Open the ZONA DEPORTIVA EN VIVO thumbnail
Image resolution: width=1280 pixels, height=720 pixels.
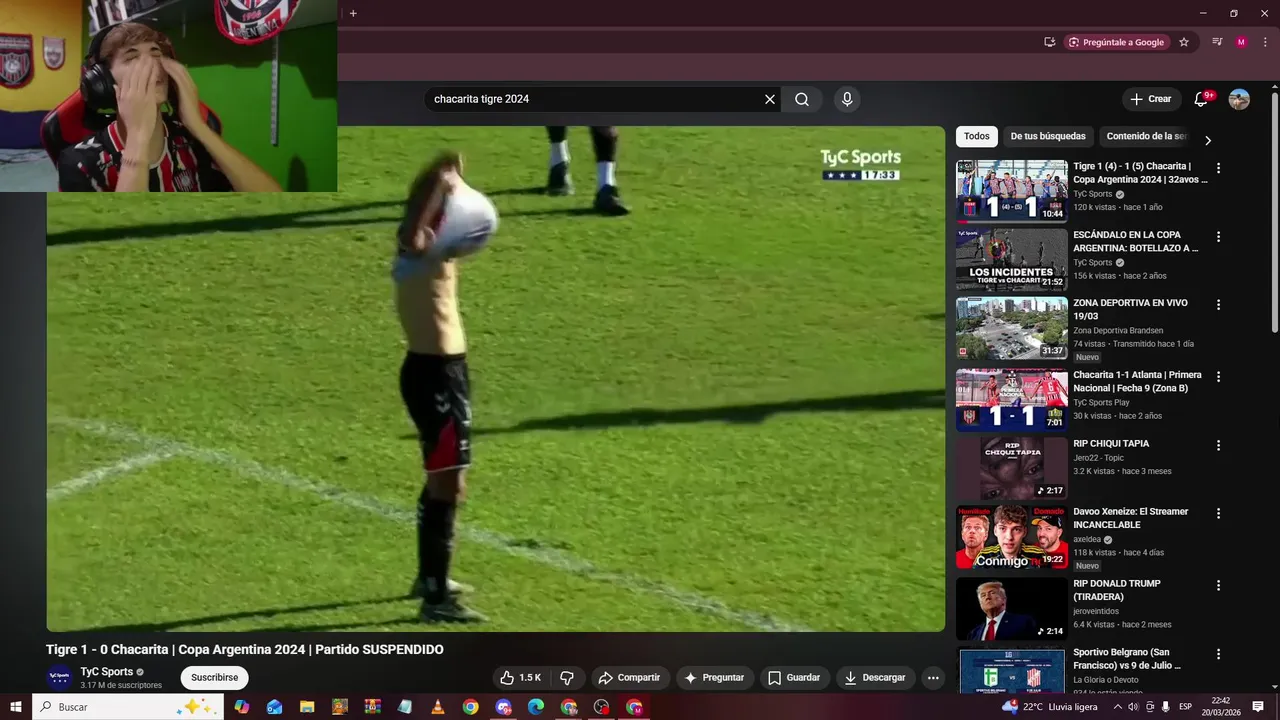click(1011, 328)
